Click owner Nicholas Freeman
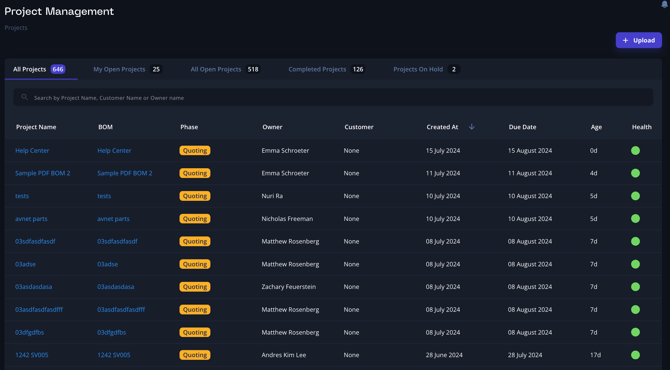 (x=287, y=218)
